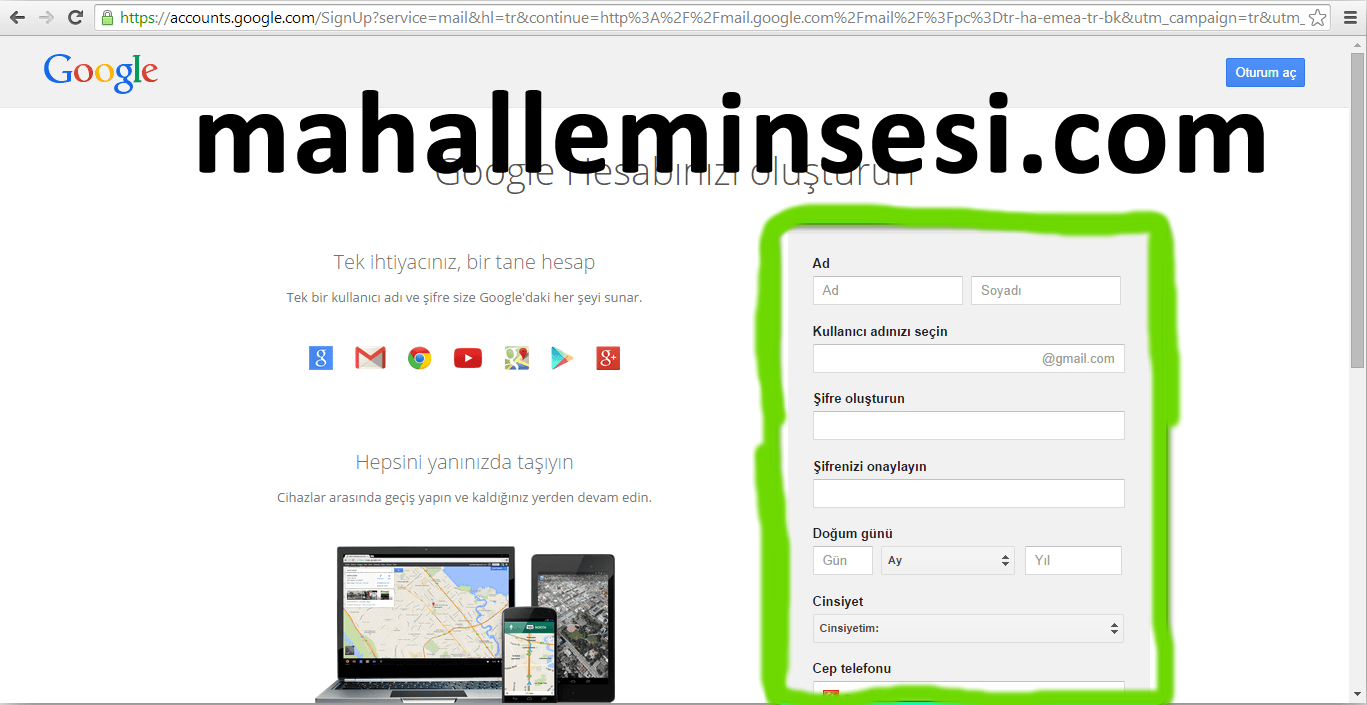Click the Gün day field

[843, 560]
